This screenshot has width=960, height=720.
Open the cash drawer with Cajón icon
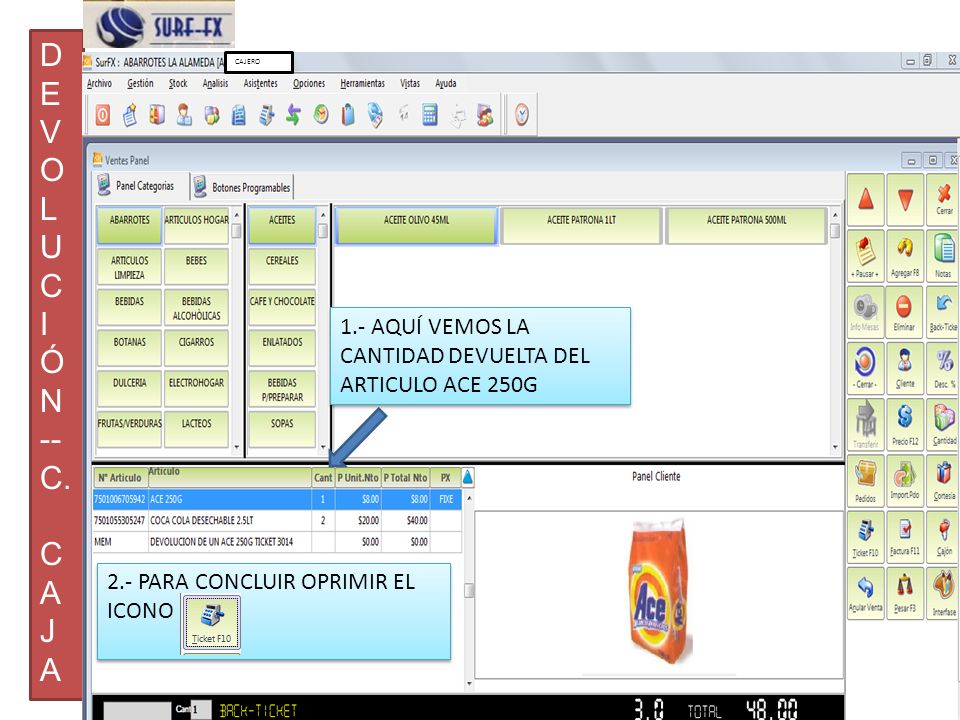coord(943,537)
